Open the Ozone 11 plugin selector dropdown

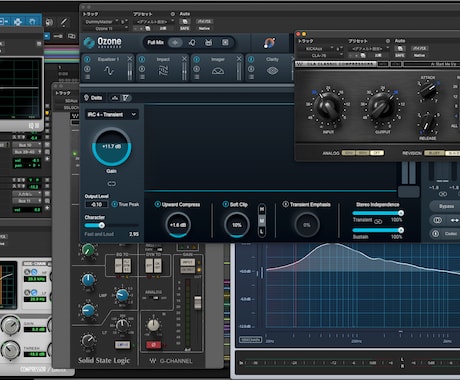tap(105, 29)
